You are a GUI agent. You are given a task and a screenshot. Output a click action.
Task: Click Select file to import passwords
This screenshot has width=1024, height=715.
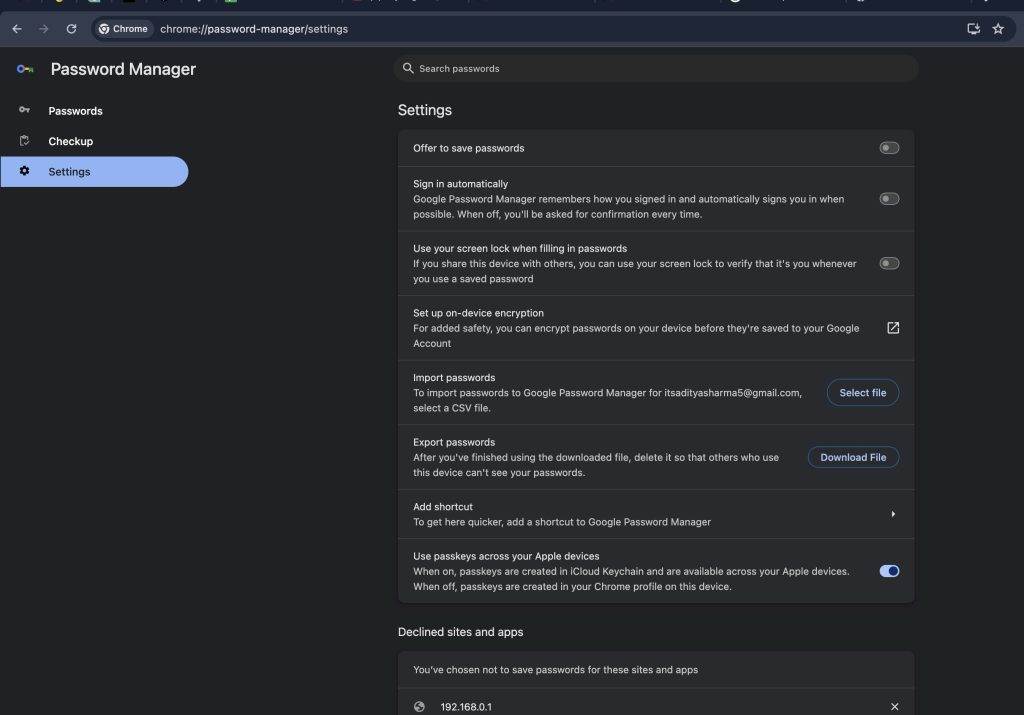(x=862, y=393)
